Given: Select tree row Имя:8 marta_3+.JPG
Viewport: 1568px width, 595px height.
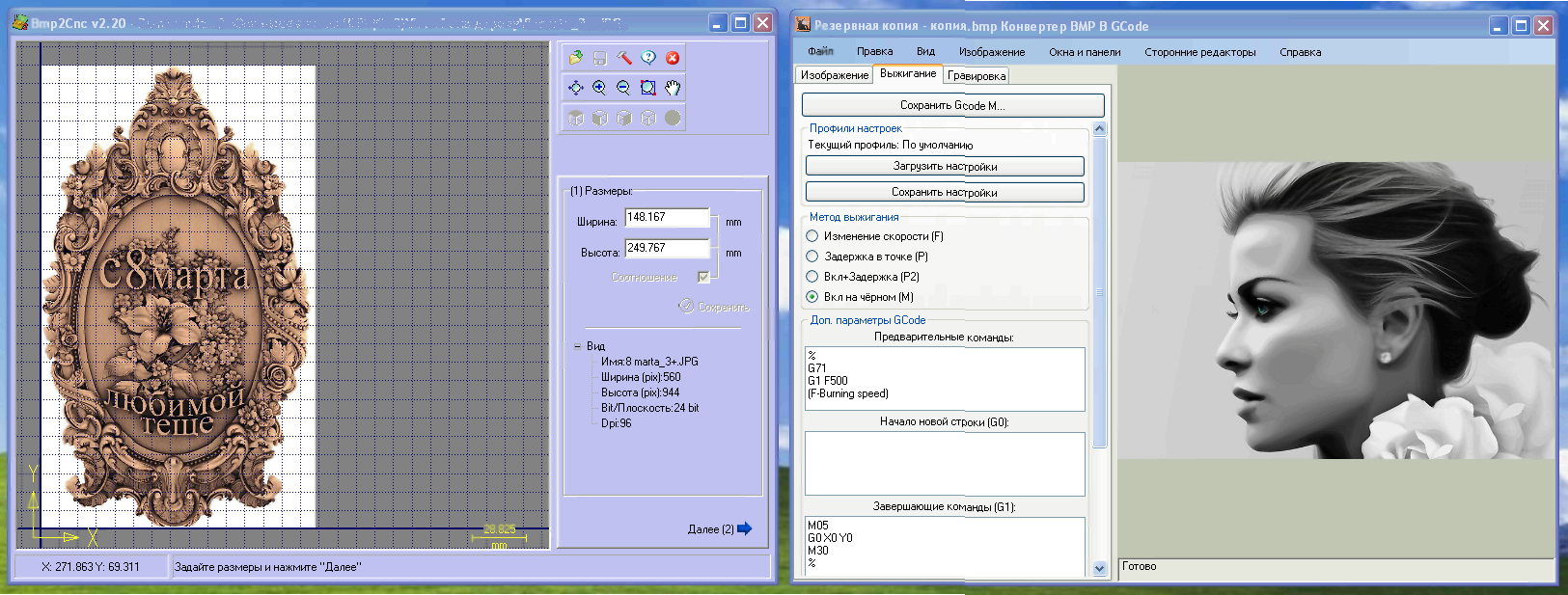Looking at the screenshot, I should click(x=649, y=362).
